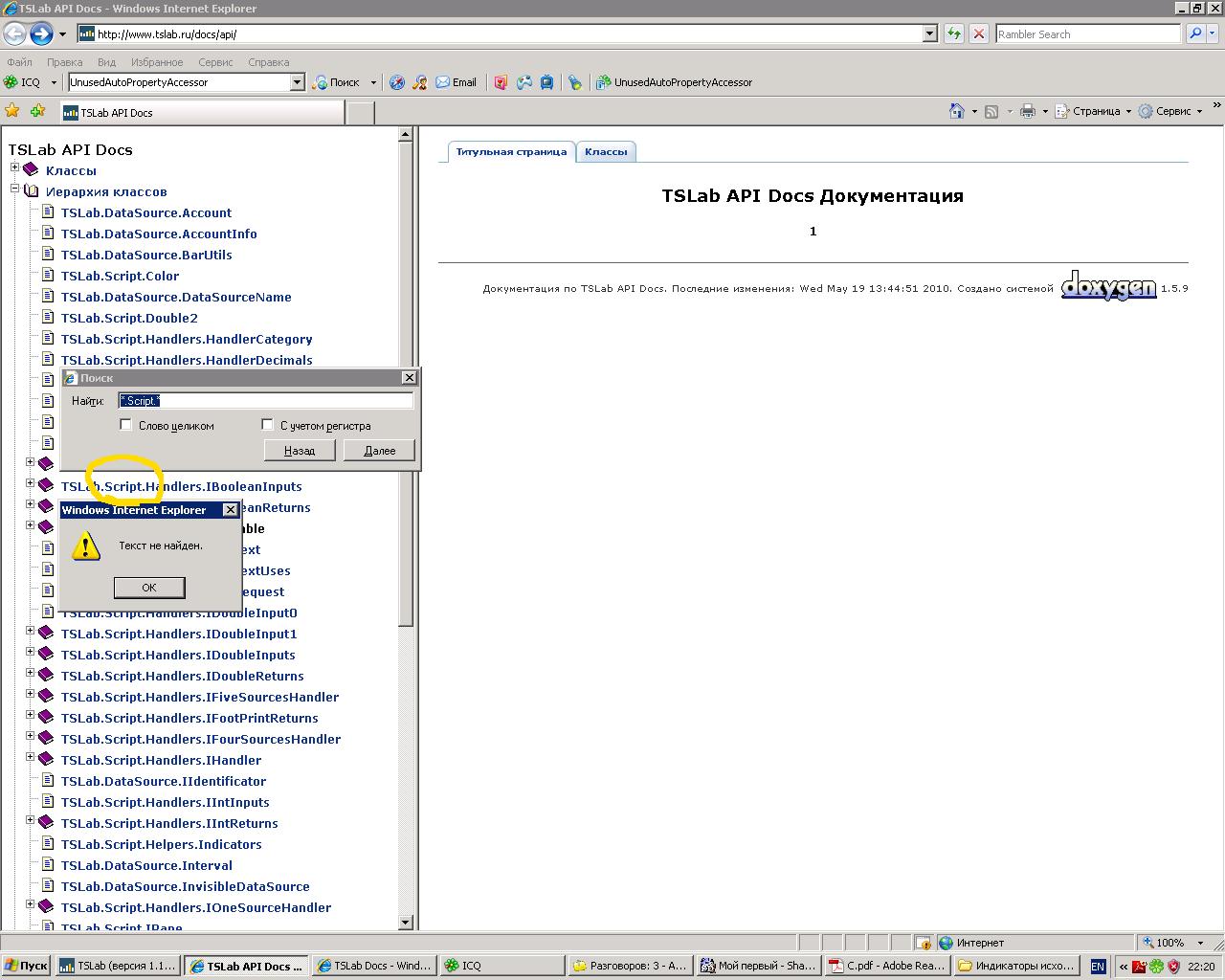
Task: Click the 'Далее' button in the search dialog
Action: [380, 450]
